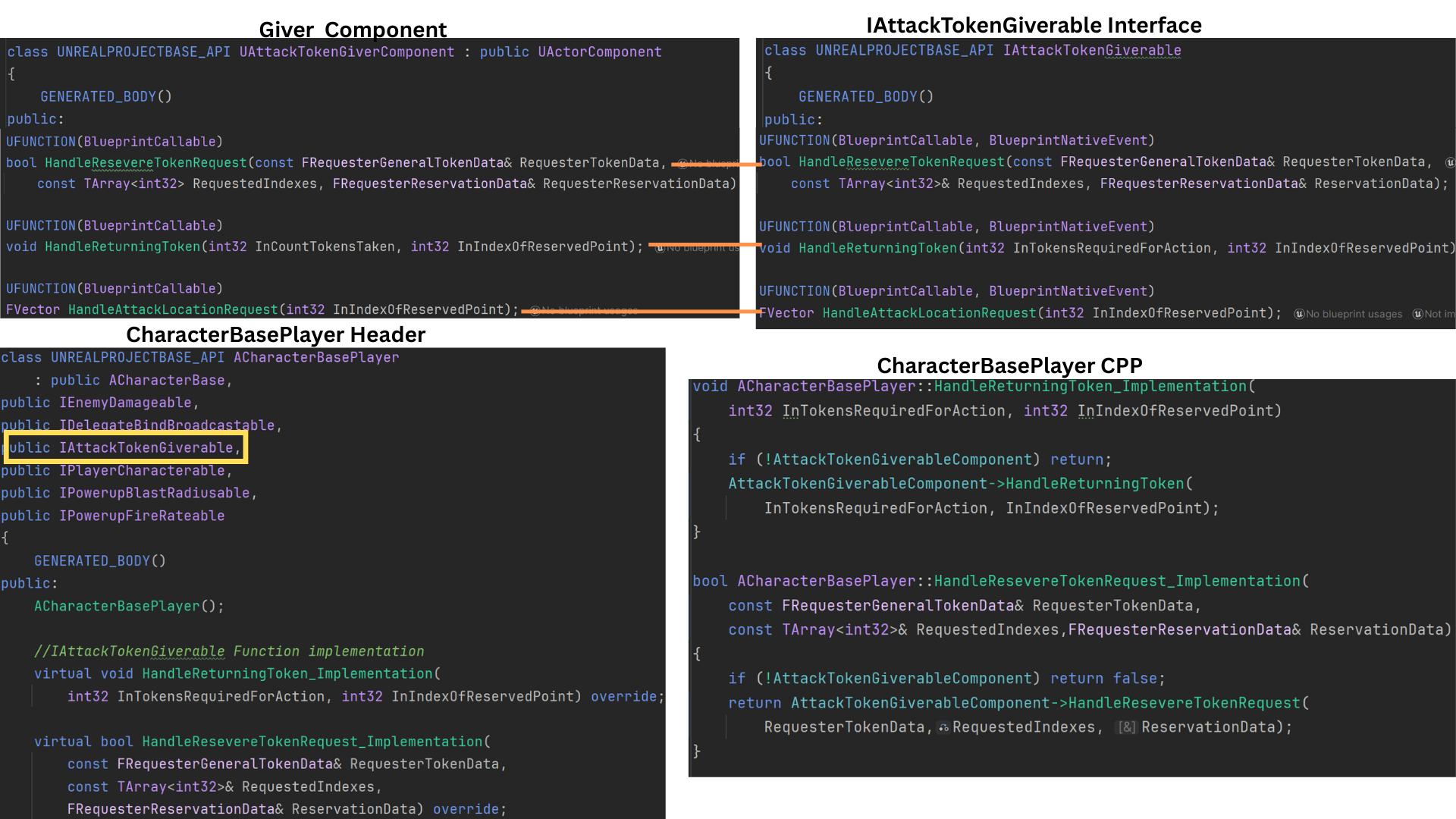The width and height of the screenshot is (1456, 819).
Task: Click UActorComponent parent class name
Action: pos(599,52)
